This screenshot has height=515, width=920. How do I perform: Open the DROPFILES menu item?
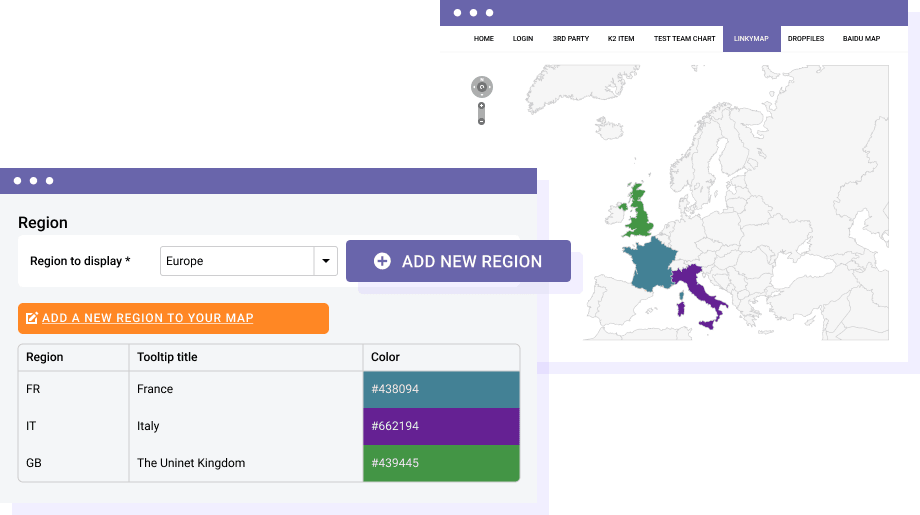805,39
